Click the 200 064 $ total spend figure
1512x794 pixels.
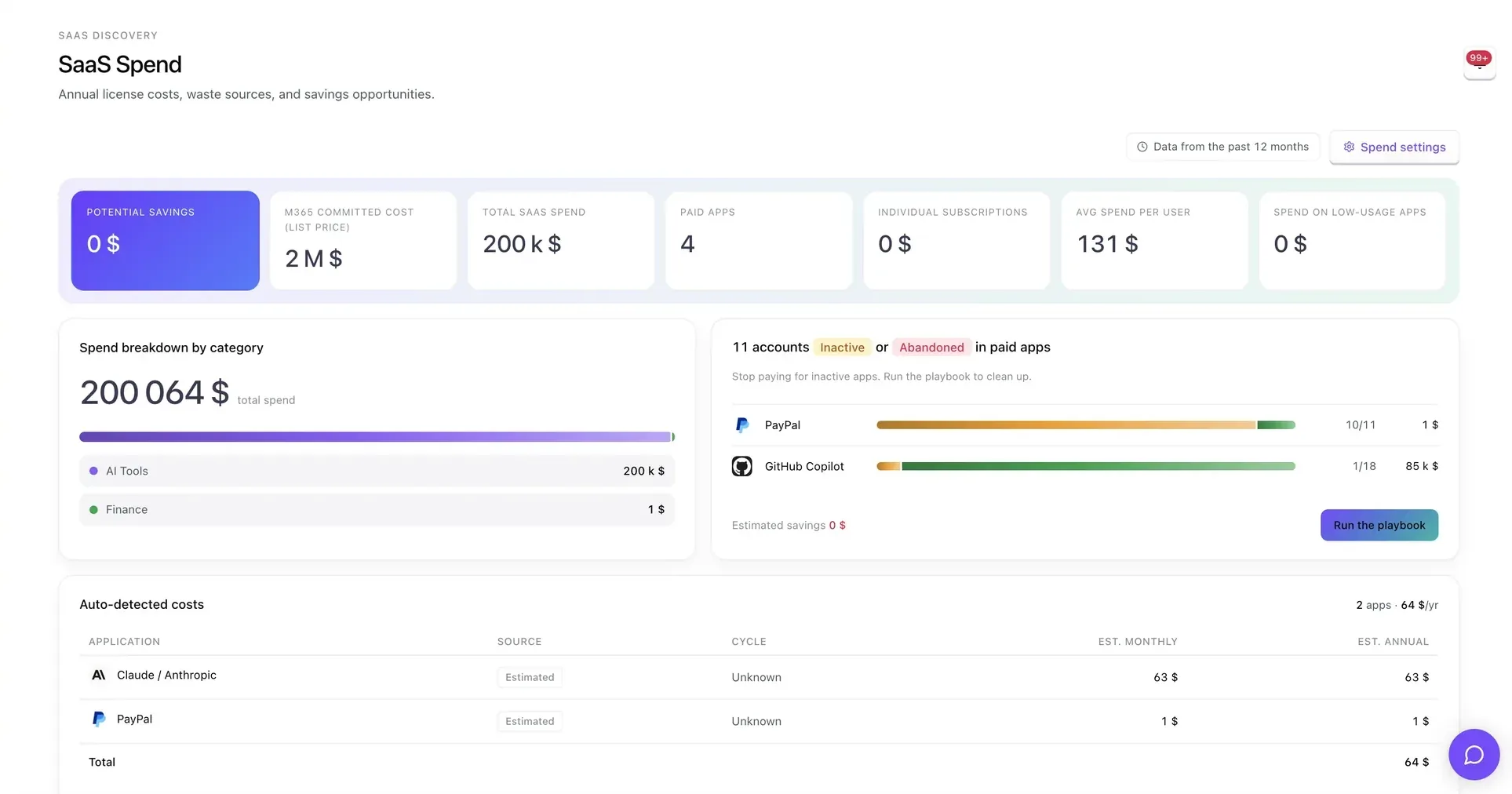point(155,392)
